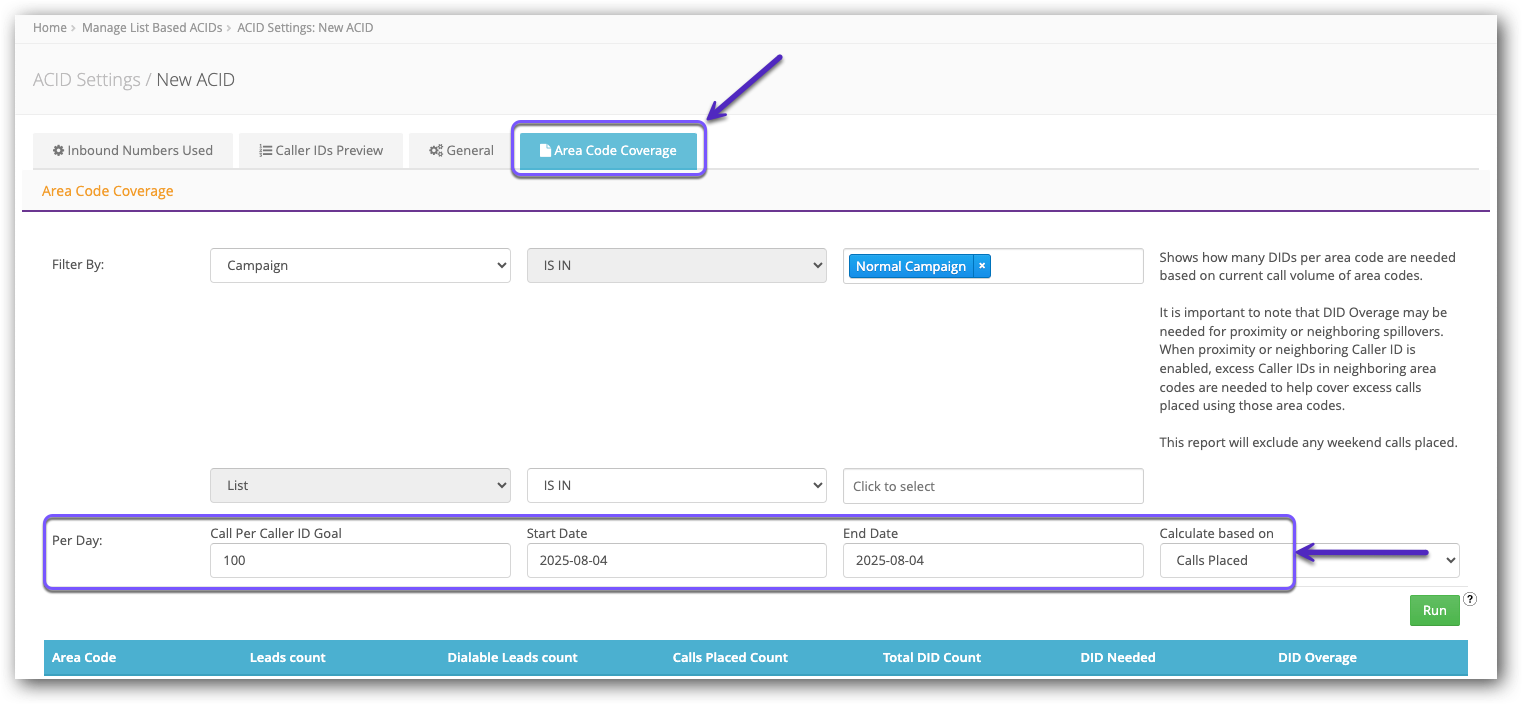Viewport: 1522px width, 704px height.
Task: Go to Home in the breadcrumb
Action: point(49,28)
